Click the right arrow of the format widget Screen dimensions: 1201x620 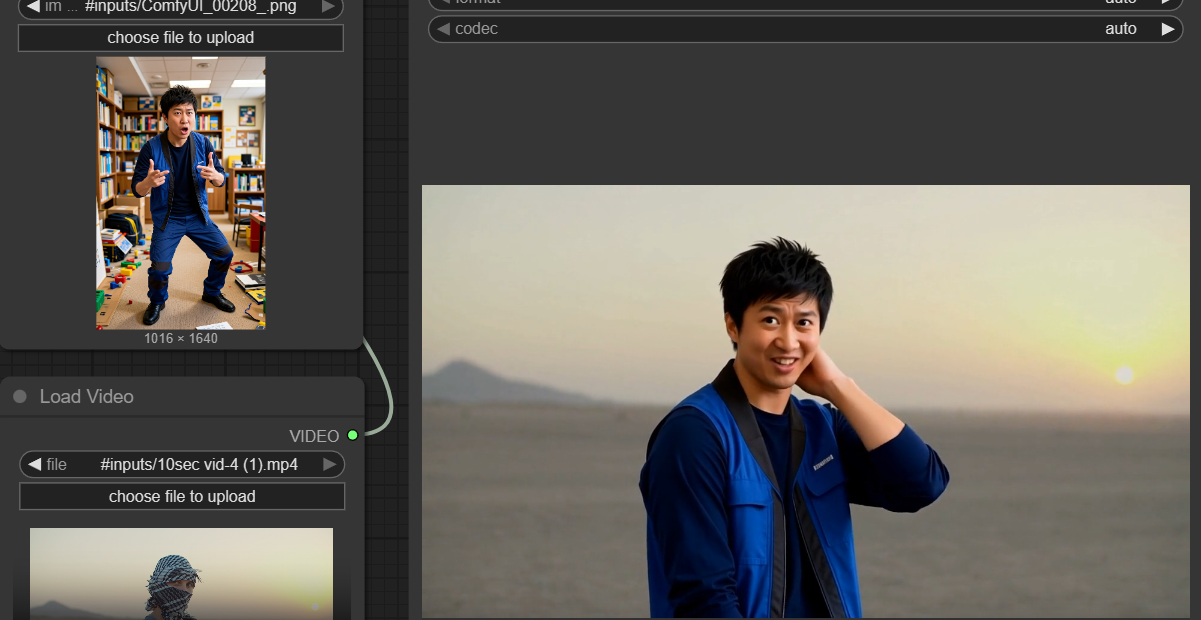(1167, 3)
